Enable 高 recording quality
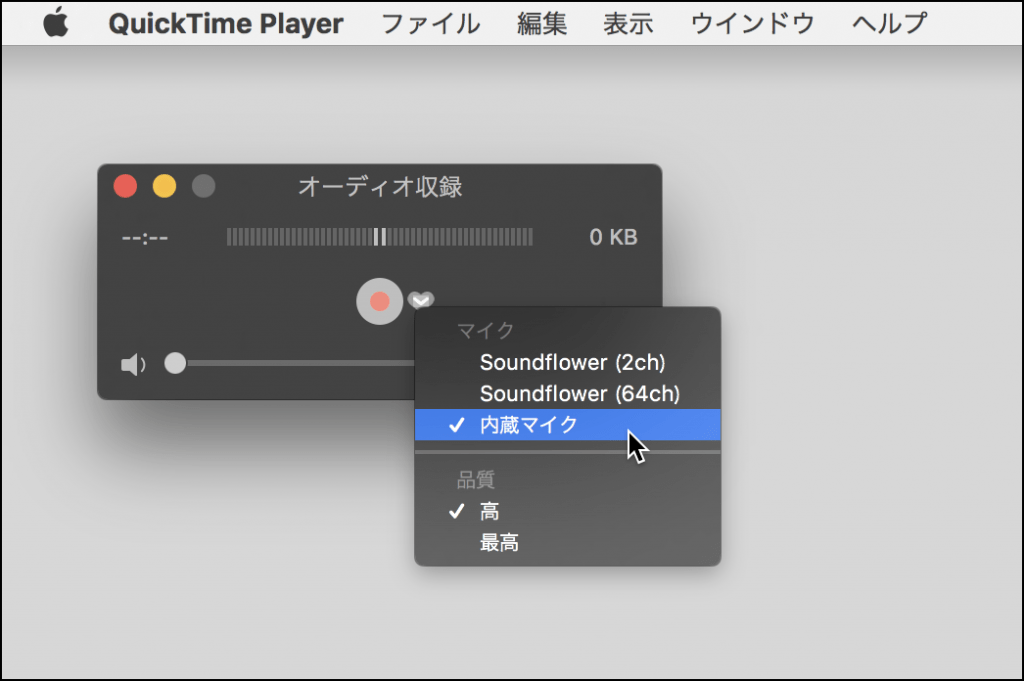 (x=488, y=510)
